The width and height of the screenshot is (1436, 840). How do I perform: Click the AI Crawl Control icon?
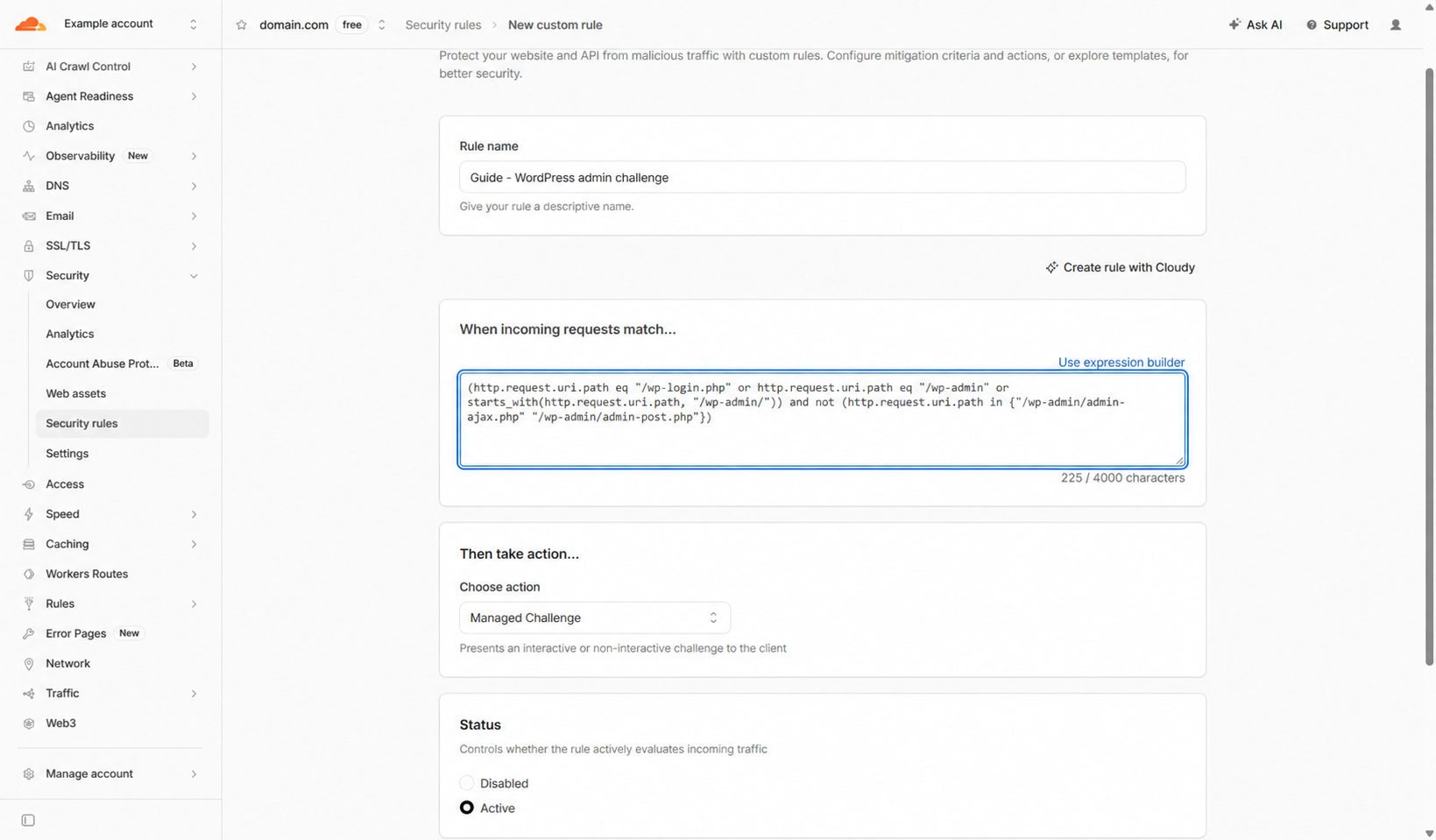(x=29, y=67)
